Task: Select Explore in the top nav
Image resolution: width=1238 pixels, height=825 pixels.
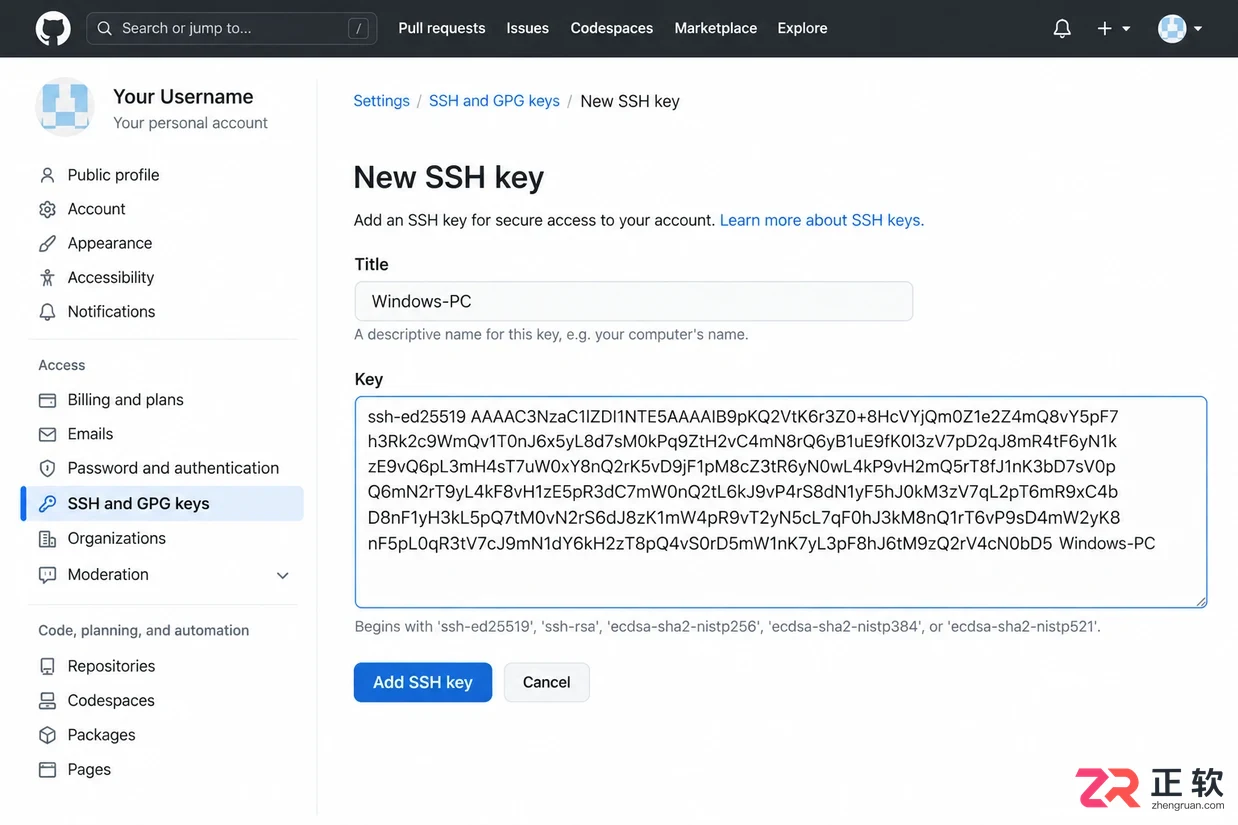Action: (x=802, y=28)
